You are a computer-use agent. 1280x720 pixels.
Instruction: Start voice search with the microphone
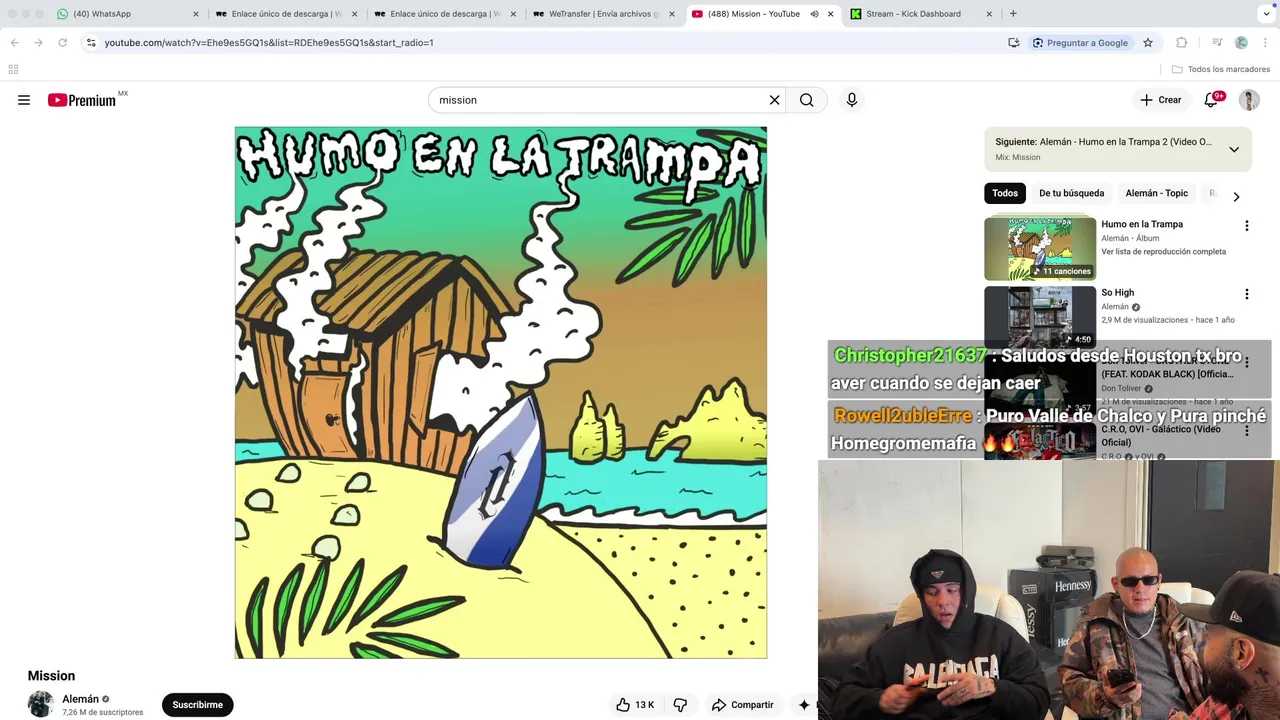tap(852, 100)
